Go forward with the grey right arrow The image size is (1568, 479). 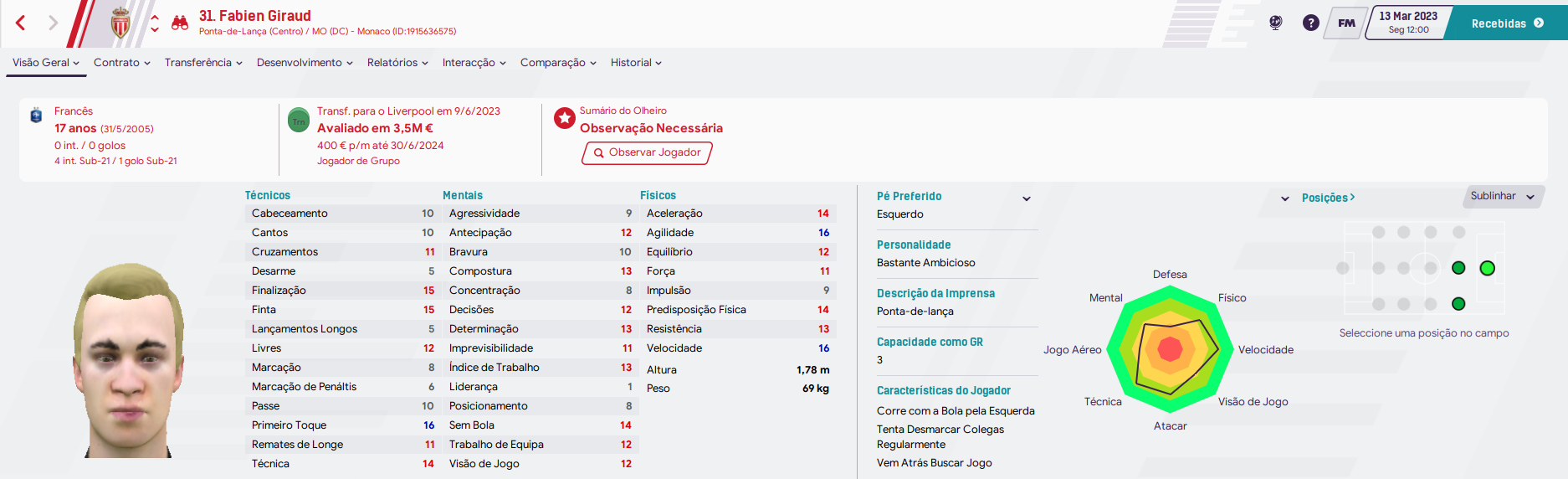pos(53,23)
